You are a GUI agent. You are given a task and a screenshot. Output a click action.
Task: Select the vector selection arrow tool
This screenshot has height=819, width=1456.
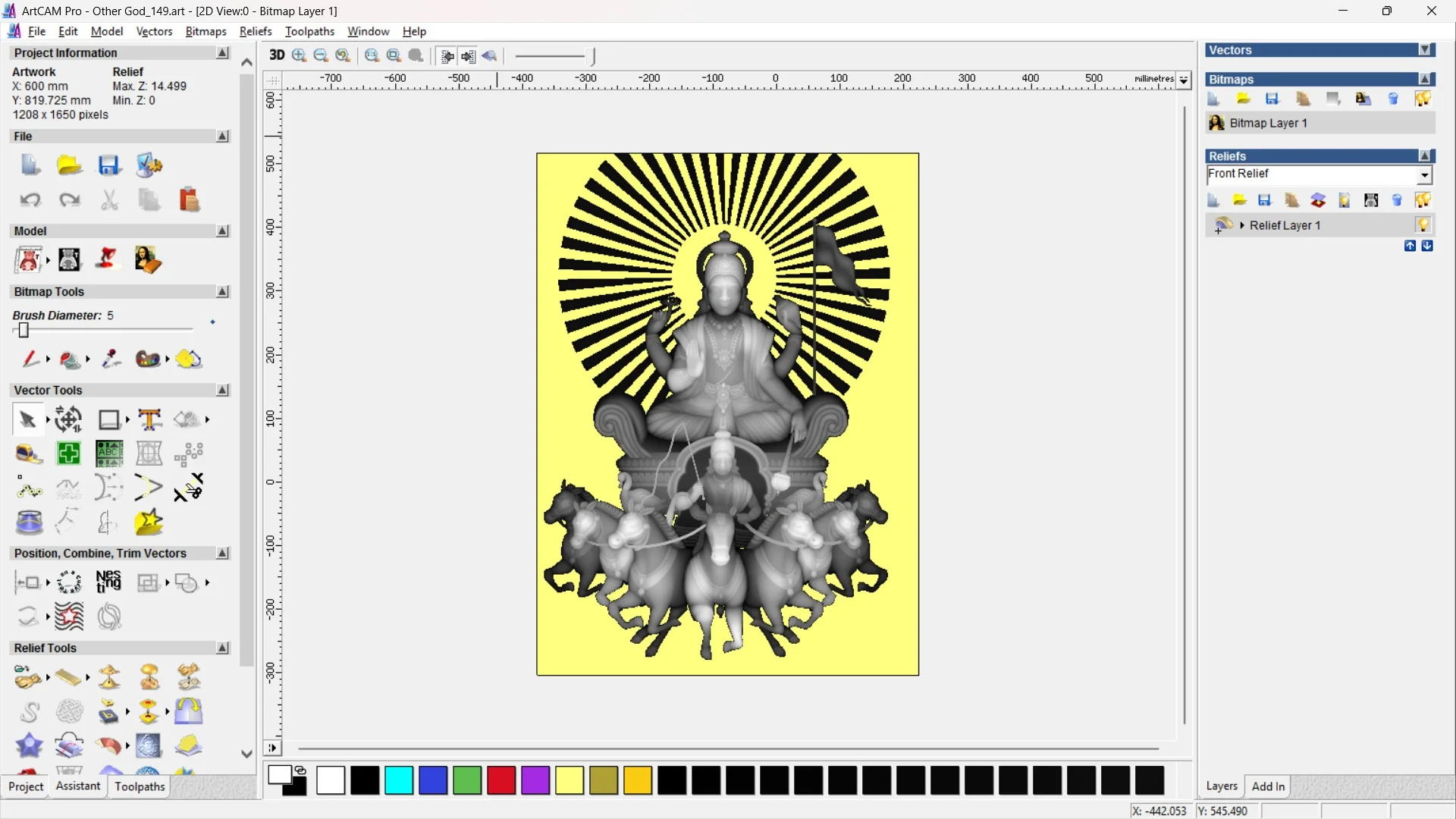point(27,419)
